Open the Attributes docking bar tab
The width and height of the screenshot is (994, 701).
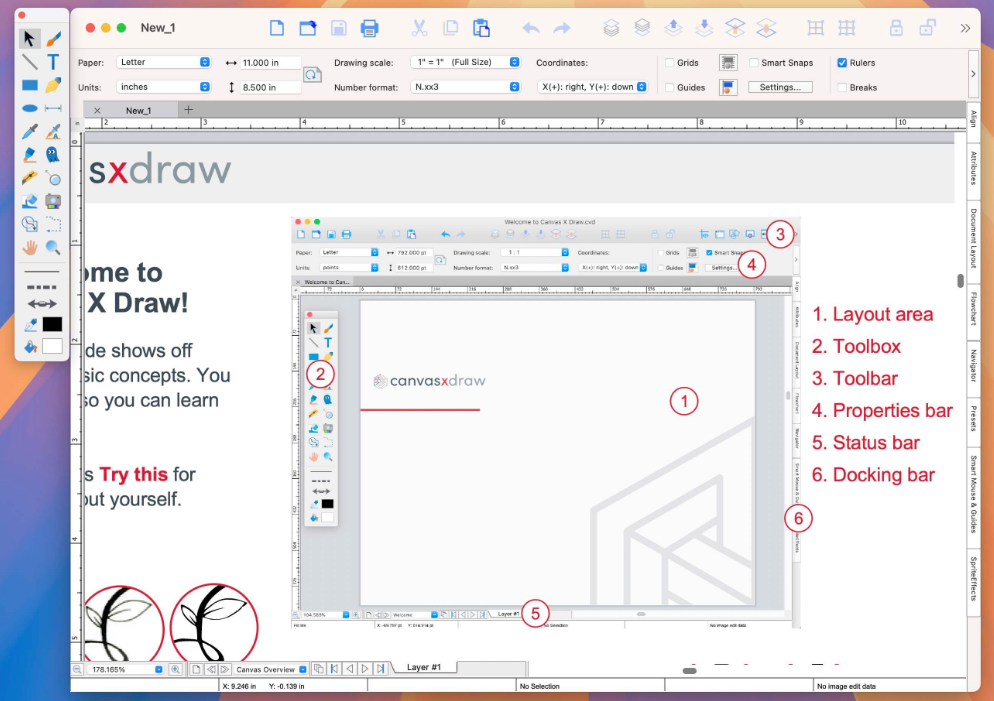[x=974, y=168]
